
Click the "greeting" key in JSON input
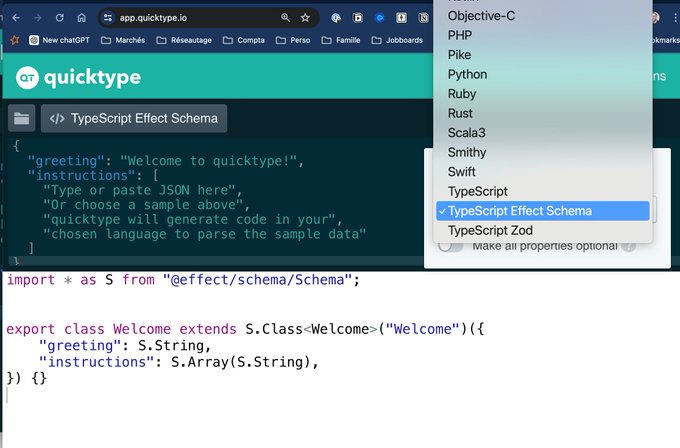click(66, 161)
